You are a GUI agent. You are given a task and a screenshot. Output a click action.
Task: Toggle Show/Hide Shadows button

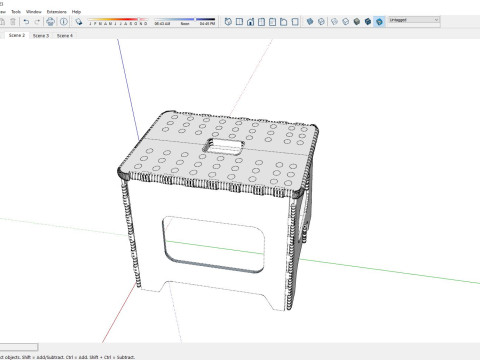pyautogui.click(x=79, y=22)
